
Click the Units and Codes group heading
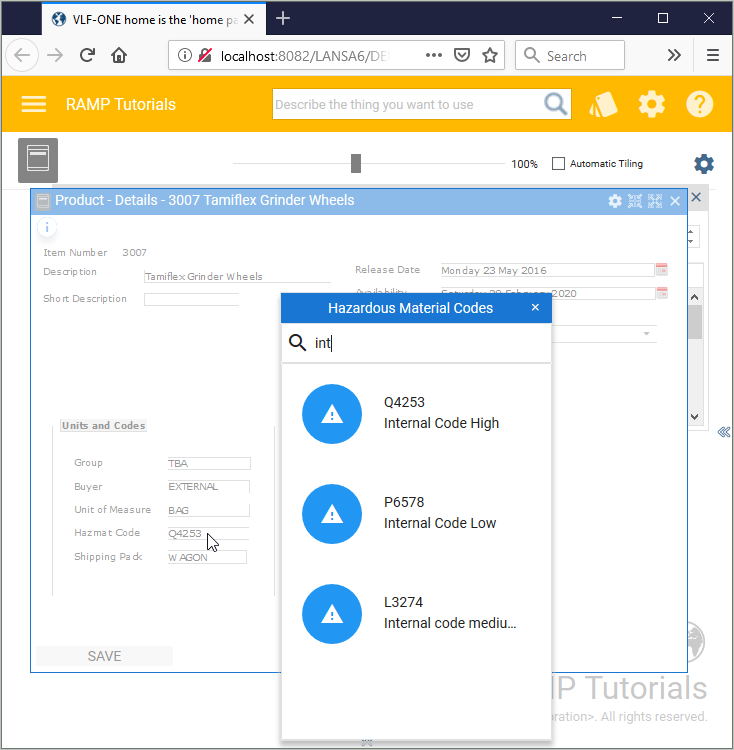click(x=103, y=425)
